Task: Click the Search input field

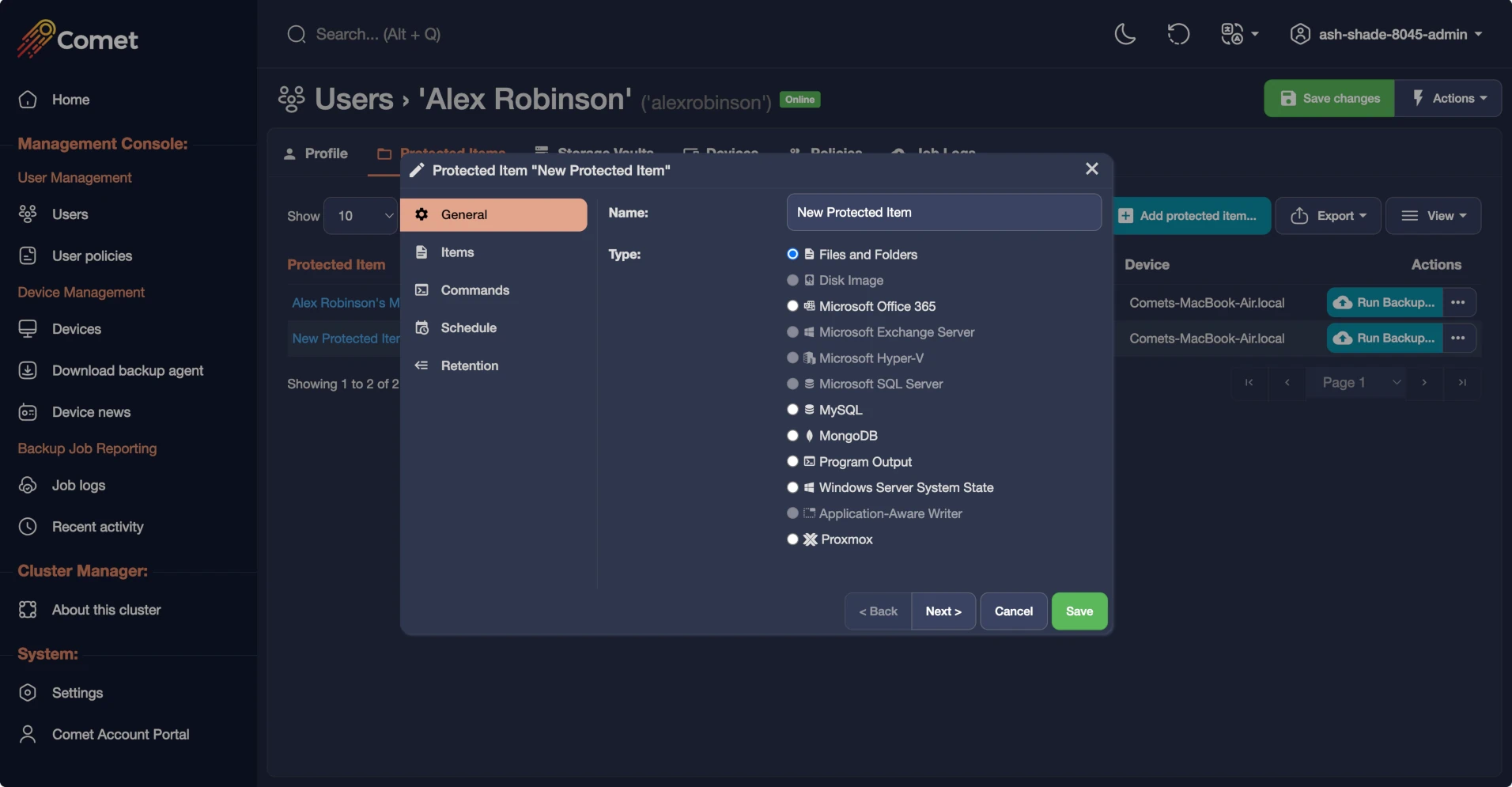Action: point(378,34)
